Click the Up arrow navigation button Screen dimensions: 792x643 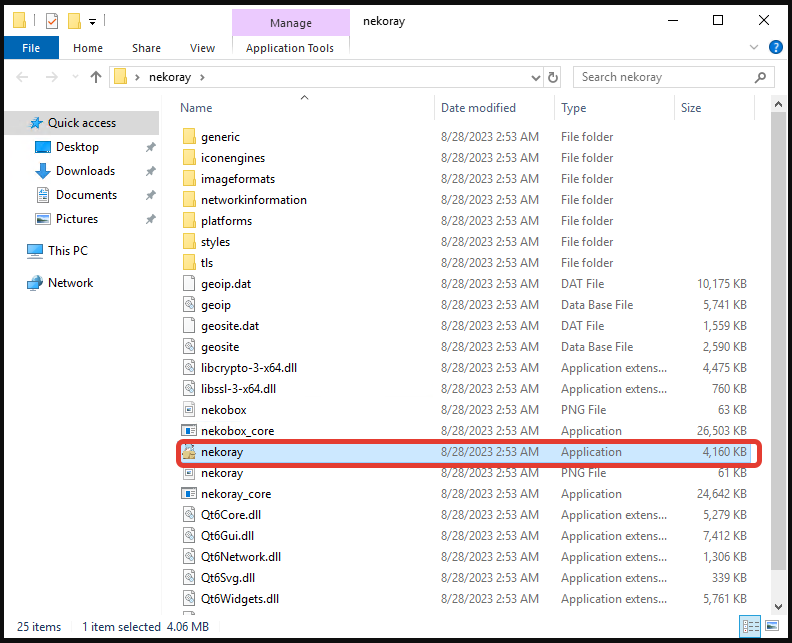coord(96,77)
